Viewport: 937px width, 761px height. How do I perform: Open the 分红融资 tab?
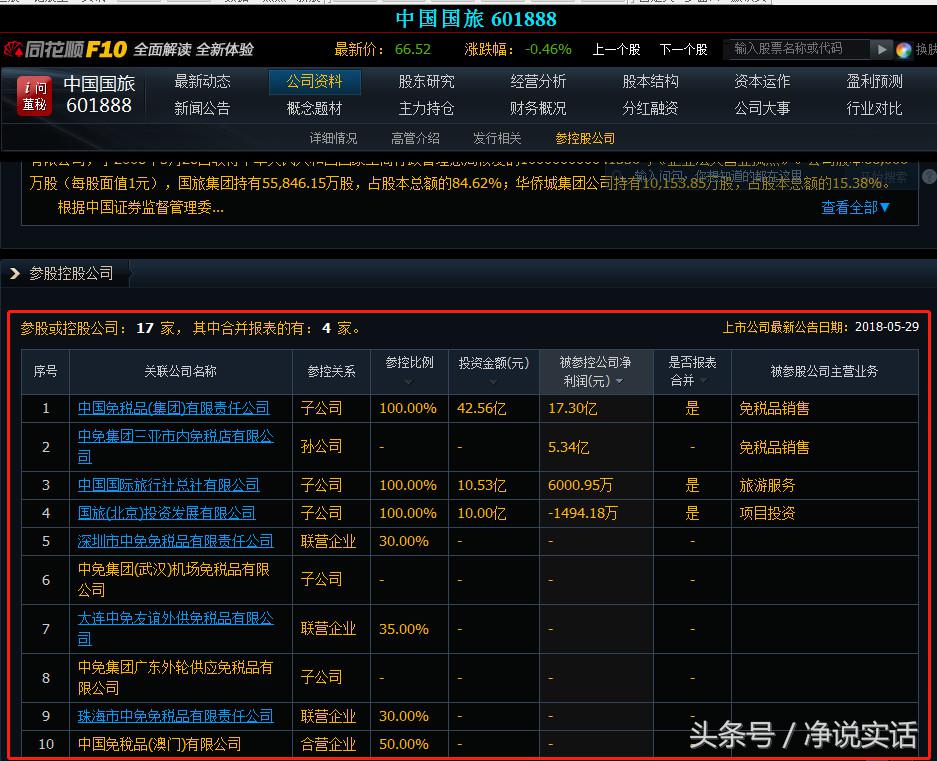coord(650,108)
